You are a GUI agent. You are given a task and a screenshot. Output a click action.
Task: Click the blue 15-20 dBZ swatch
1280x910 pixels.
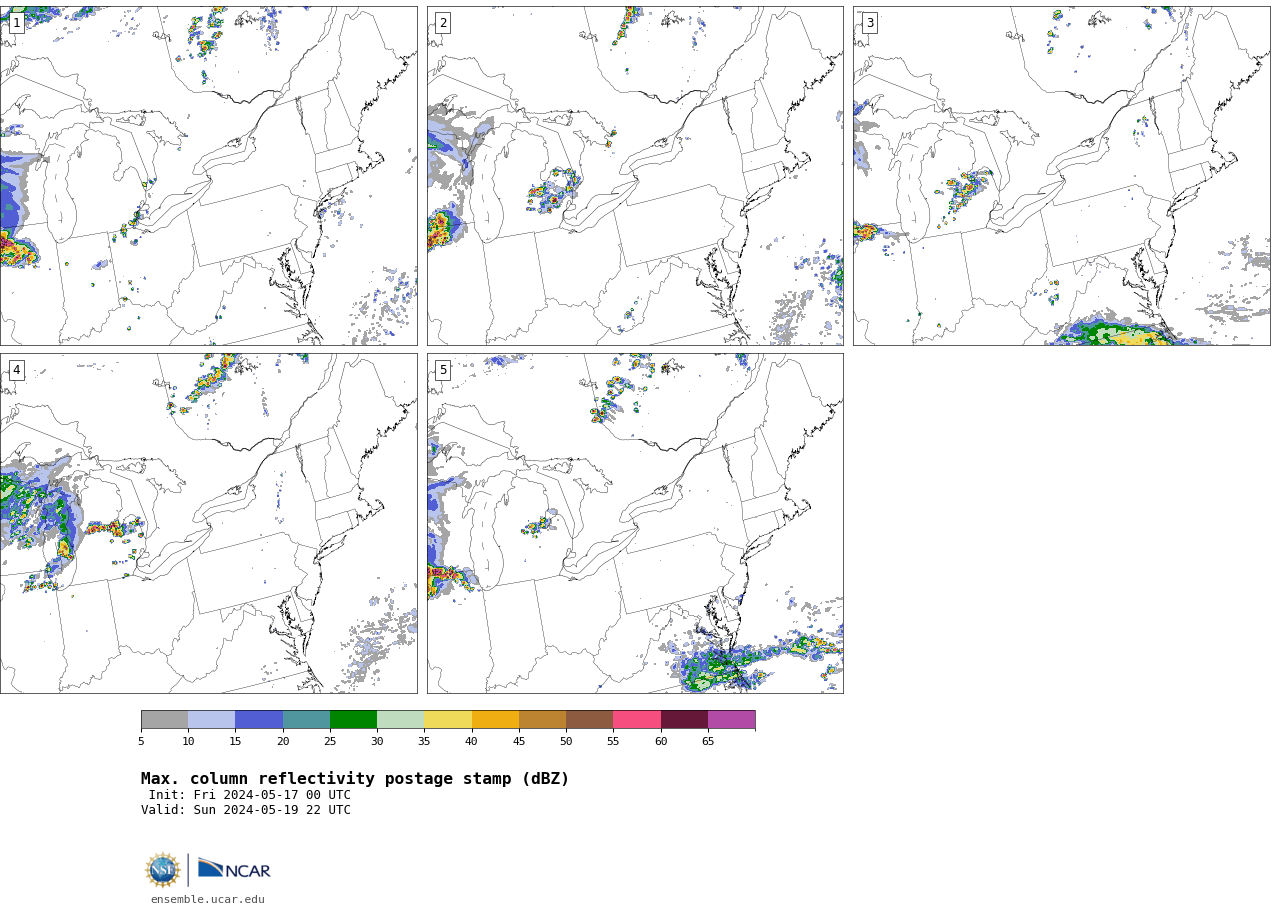pyautogui.click(x=259, y=720)
